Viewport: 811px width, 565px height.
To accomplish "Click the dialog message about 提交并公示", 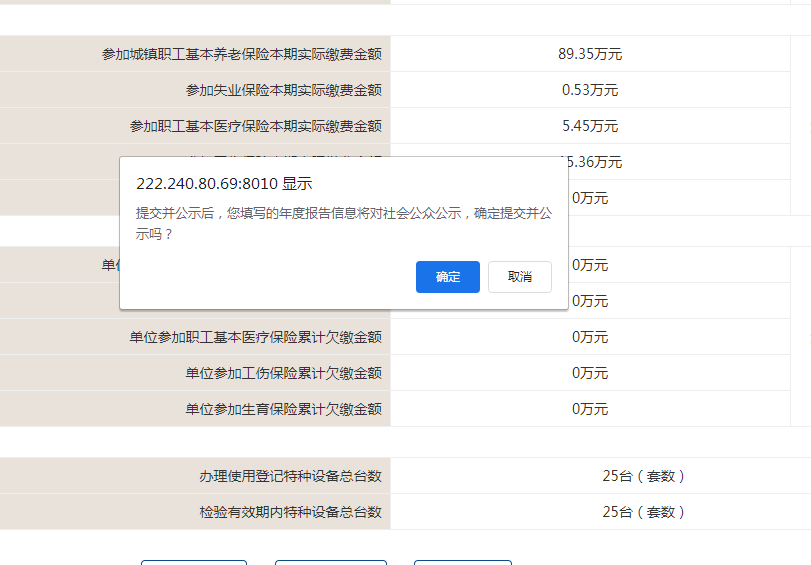I will coord(344,223).
